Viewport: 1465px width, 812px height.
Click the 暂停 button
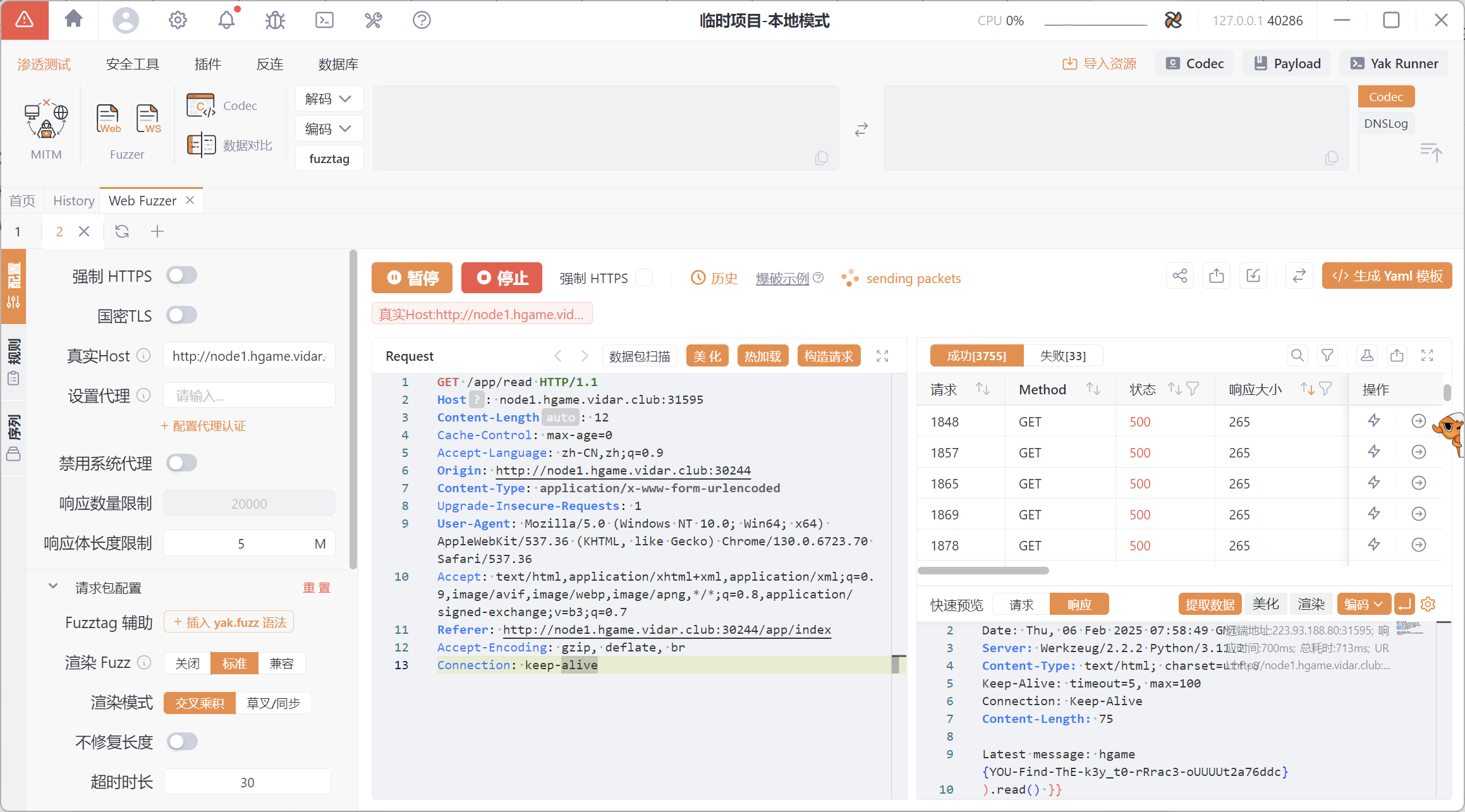pyautogui.click(x=412, y=278)
